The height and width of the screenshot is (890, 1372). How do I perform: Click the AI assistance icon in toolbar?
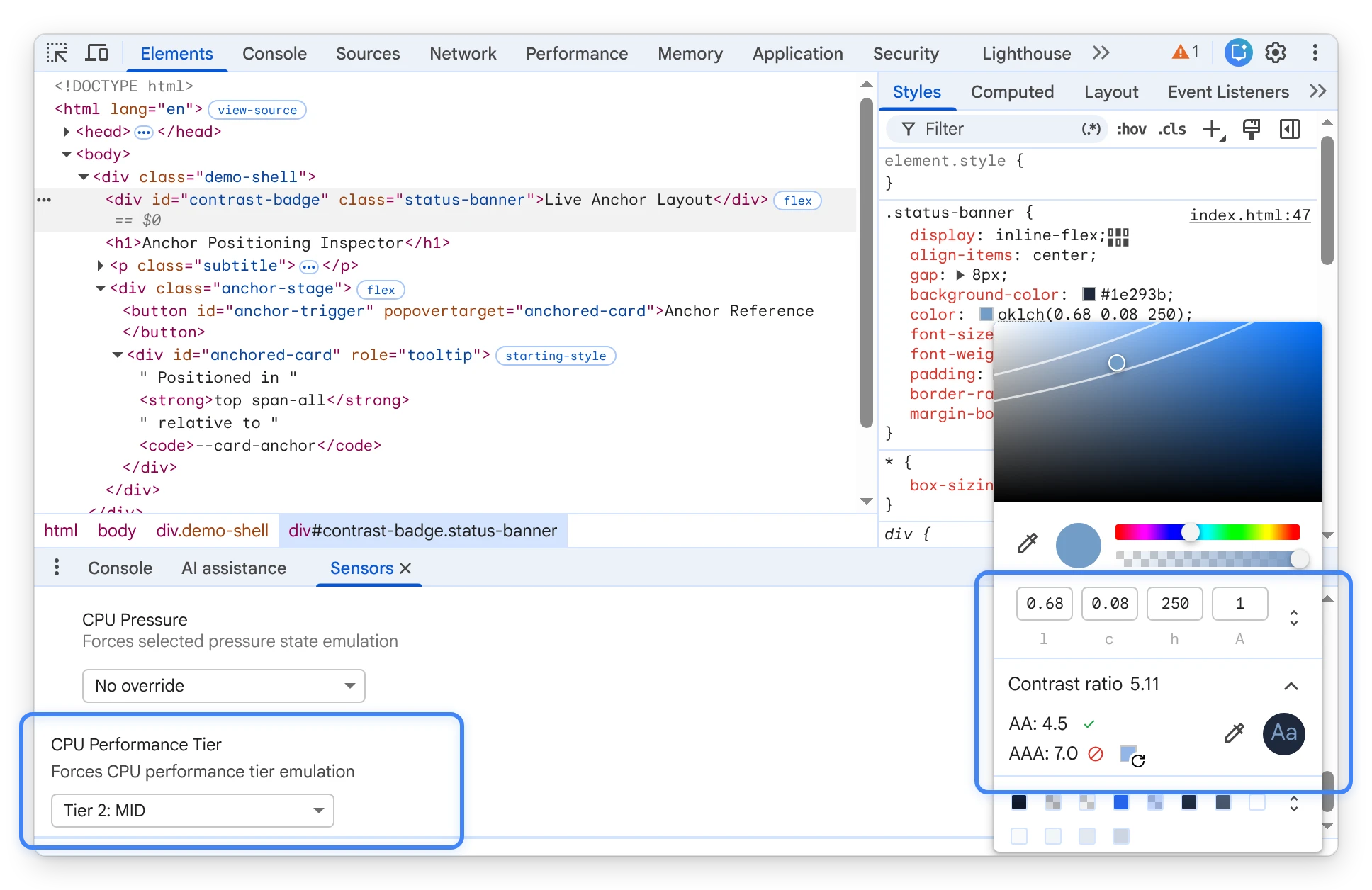(x=1238, y=53)
